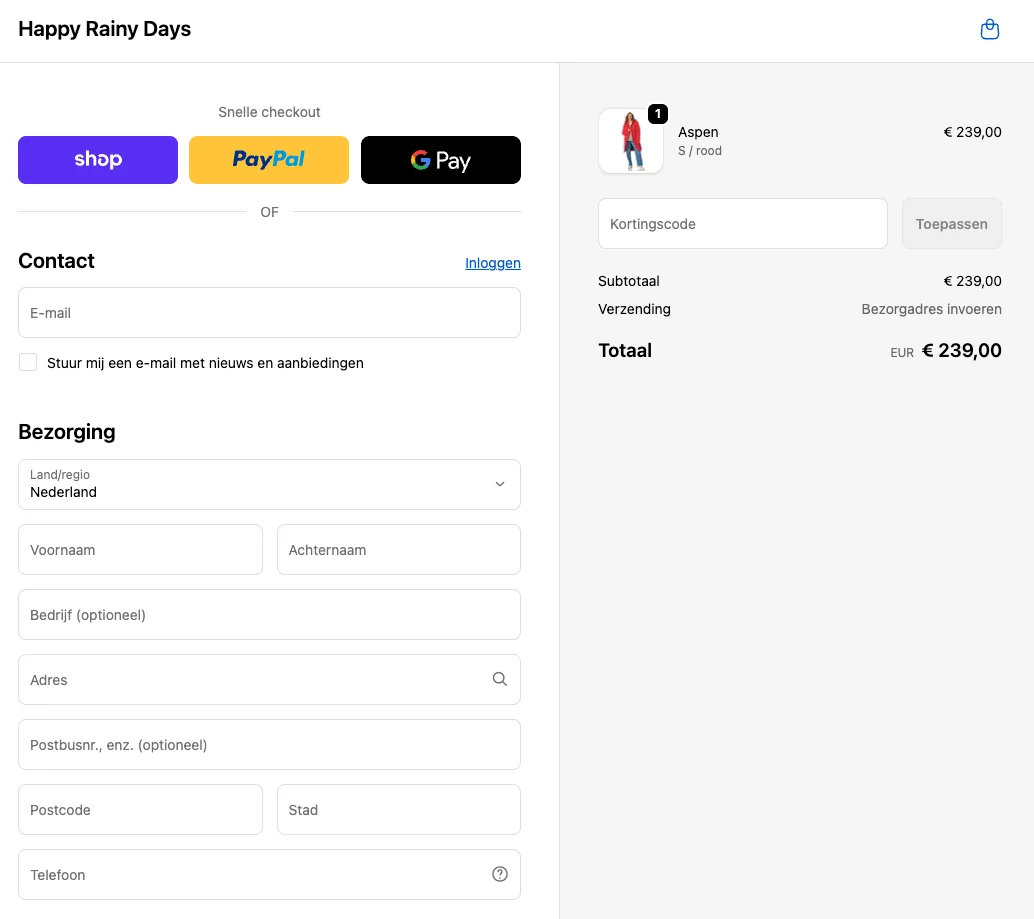This screenshot has height=919, width=1034.
Task: Click the Happy Rainy Days store title
Action: pos(105,29)
